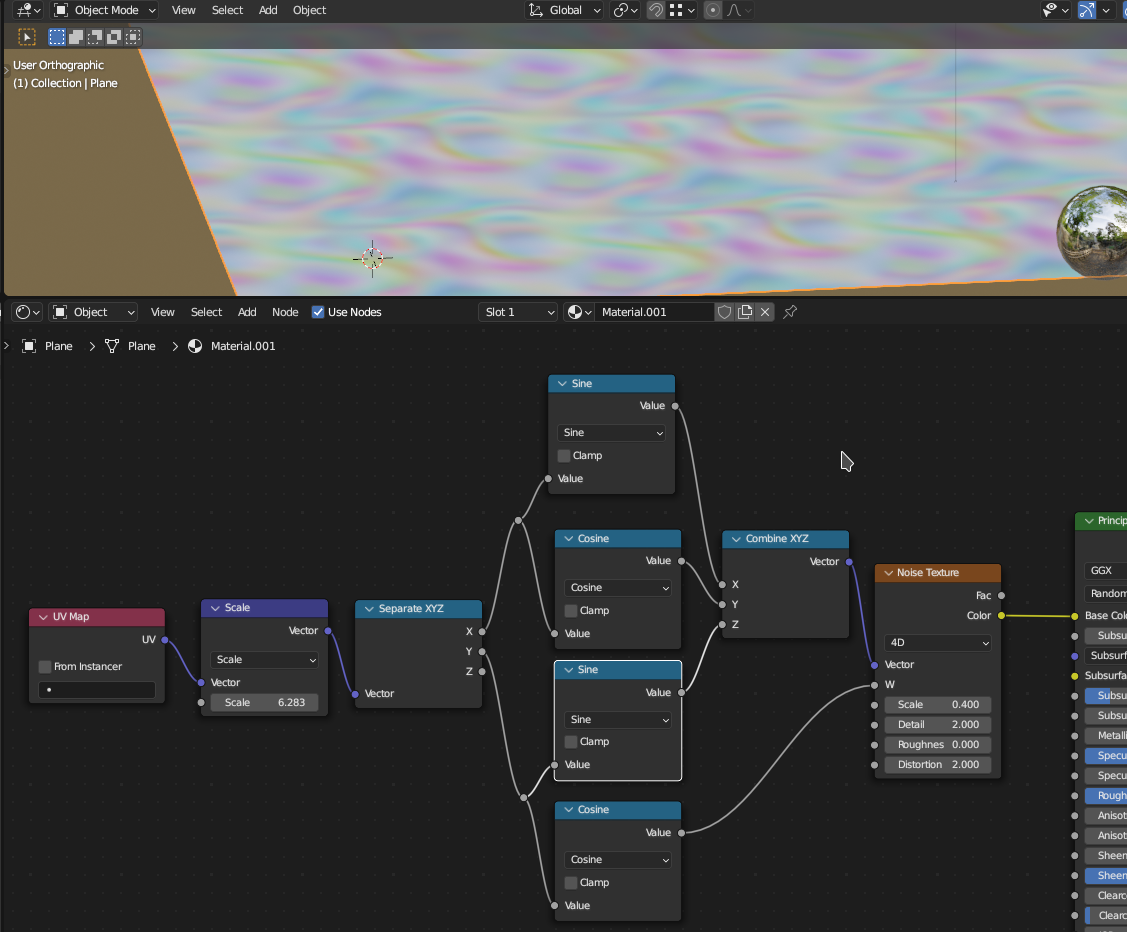Collapse the Separate XYZ node

point(368,609)
